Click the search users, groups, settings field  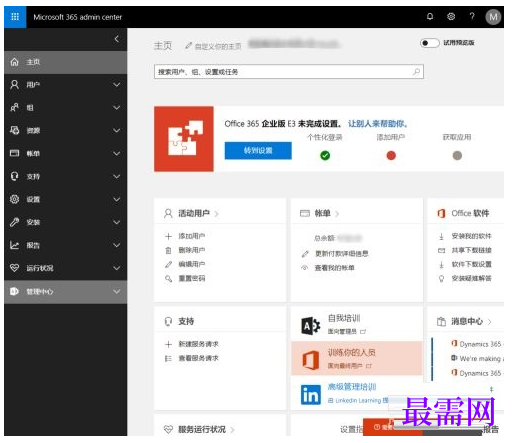(289, 72)
